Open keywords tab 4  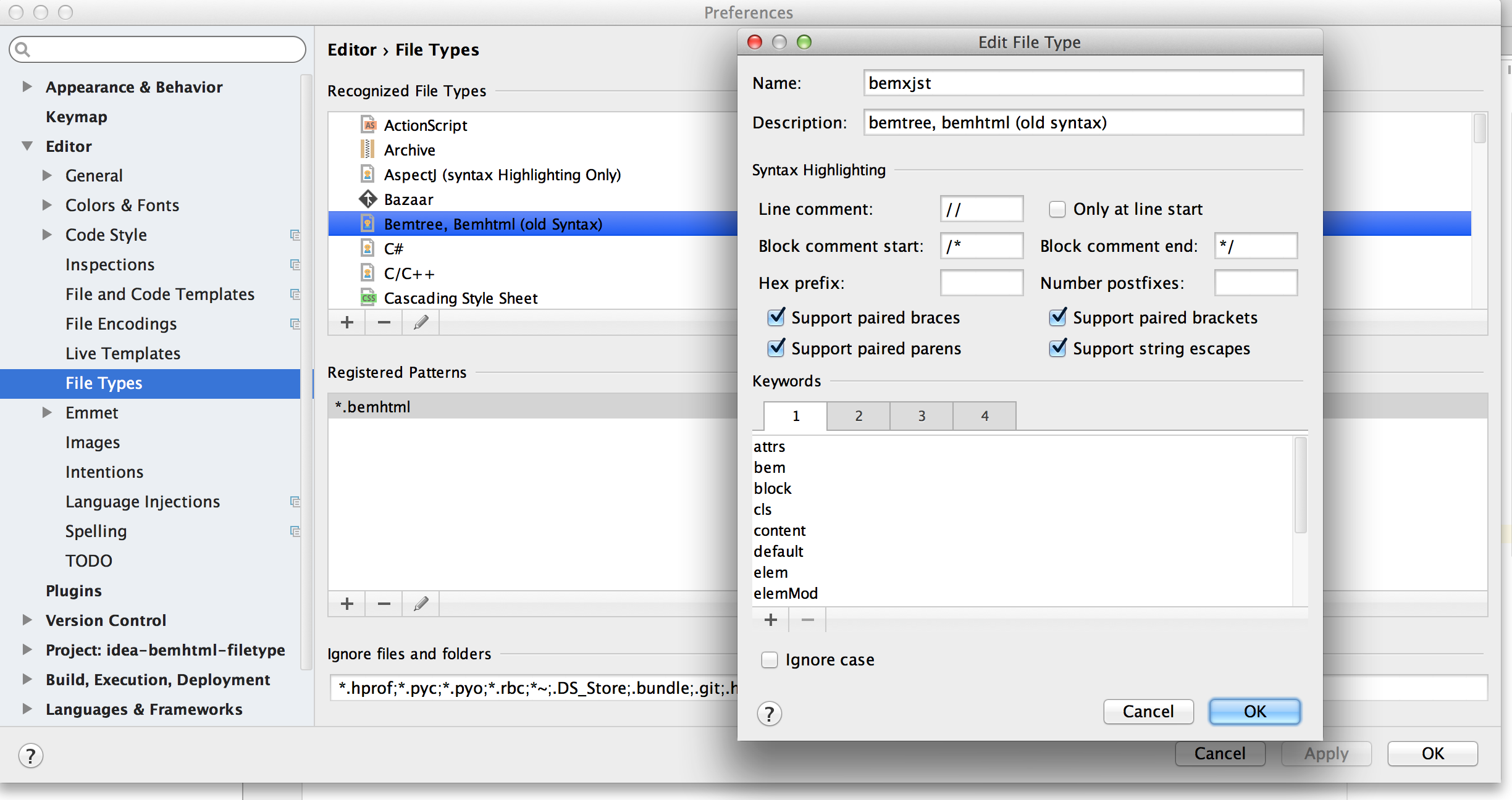click(x=984, y=416)
